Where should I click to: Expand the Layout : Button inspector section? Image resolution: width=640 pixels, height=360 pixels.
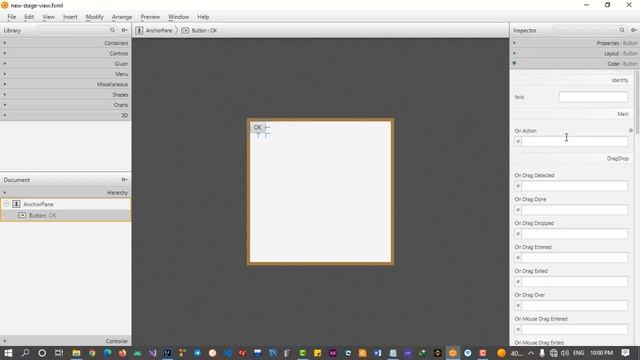575,53
